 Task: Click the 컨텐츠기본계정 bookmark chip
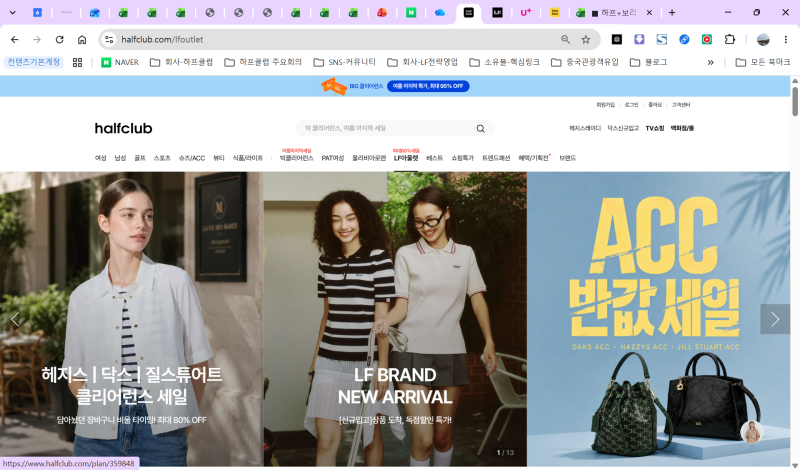[34, 62]
